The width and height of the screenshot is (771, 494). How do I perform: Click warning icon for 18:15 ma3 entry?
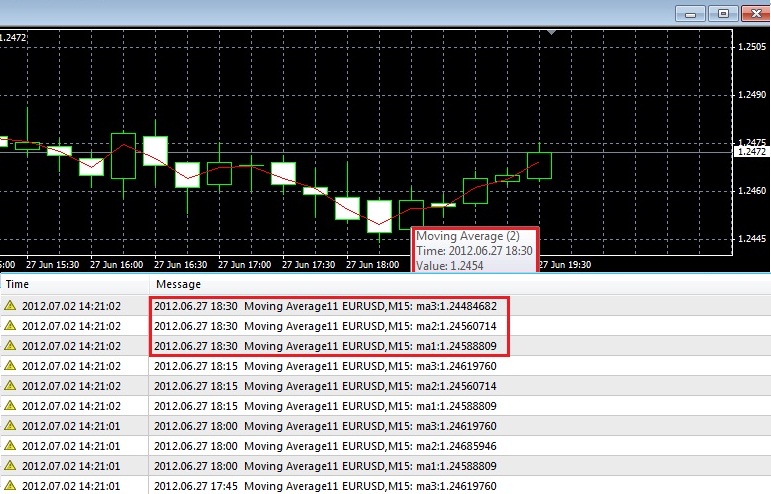10,366
